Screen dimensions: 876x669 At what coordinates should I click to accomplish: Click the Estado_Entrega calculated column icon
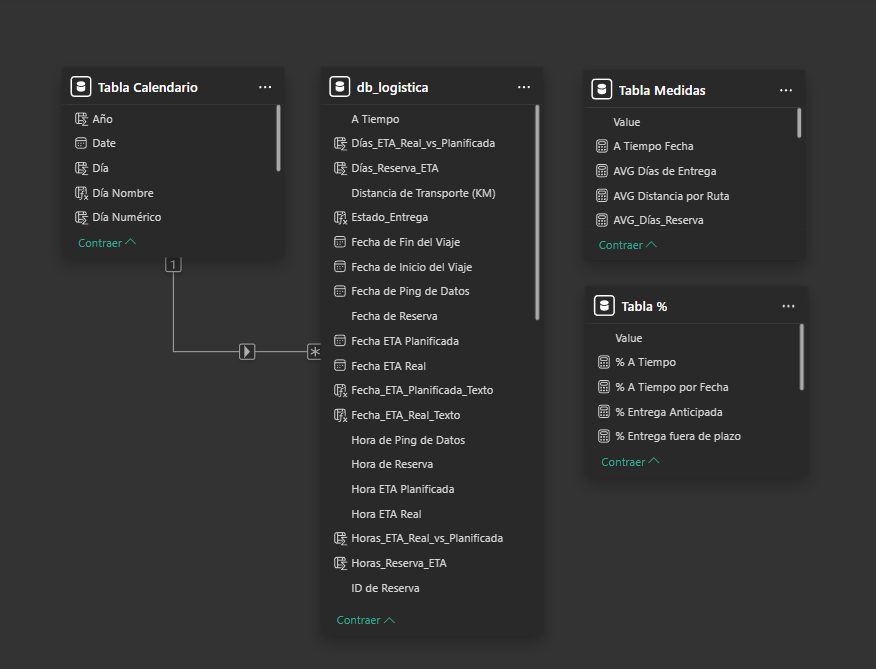coord(340,217)
